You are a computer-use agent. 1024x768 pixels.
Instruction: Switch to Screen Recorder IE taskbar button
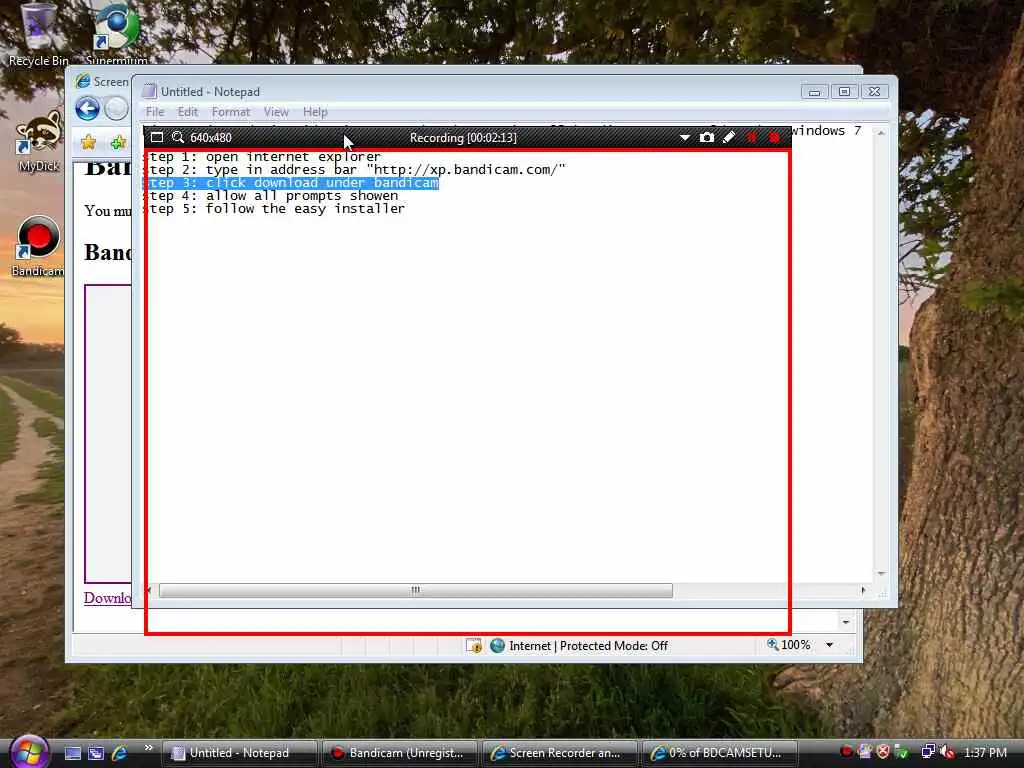point(560,753)
